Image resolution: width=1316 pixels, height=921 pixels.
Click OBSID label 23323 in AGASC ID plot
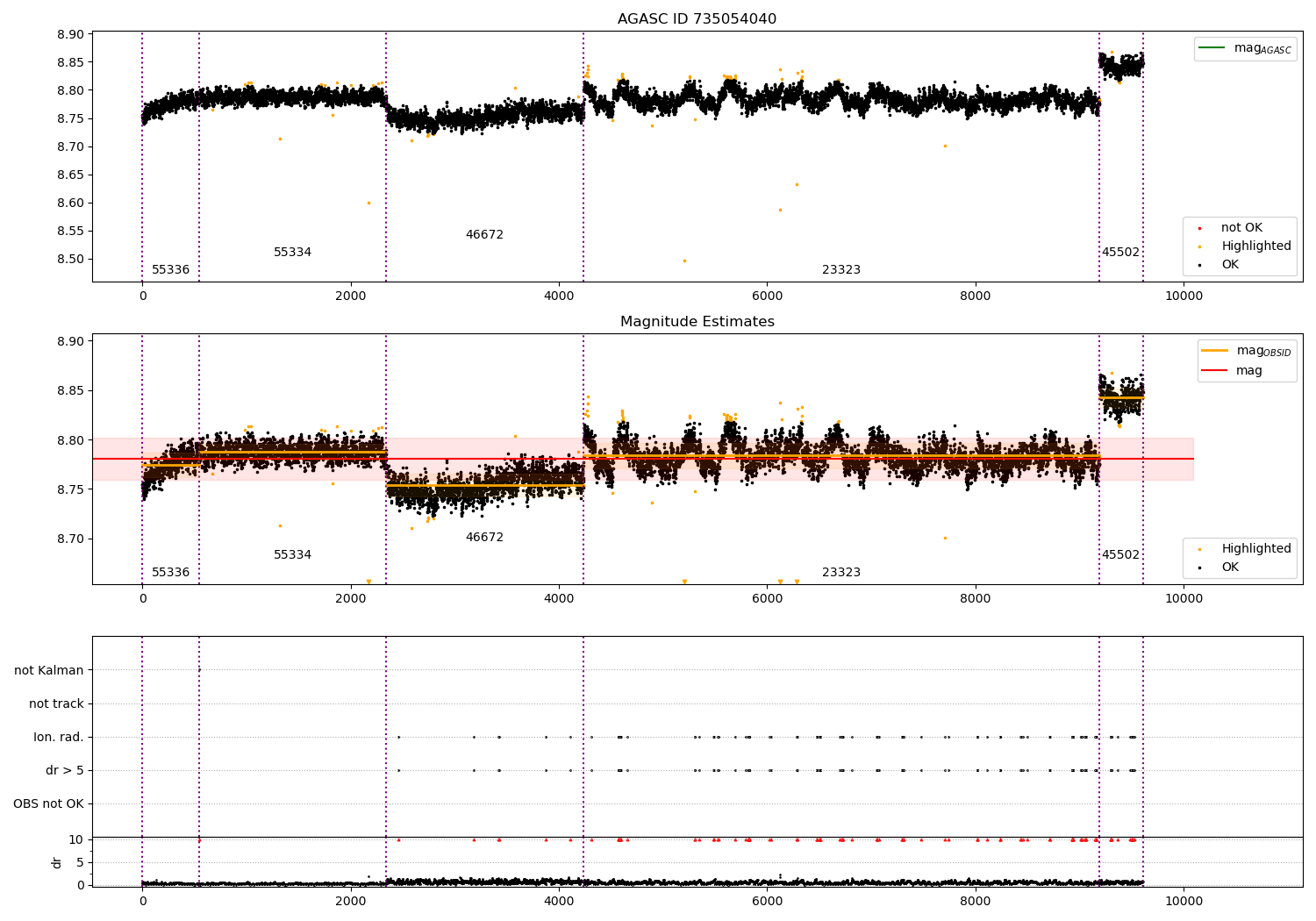841,270
